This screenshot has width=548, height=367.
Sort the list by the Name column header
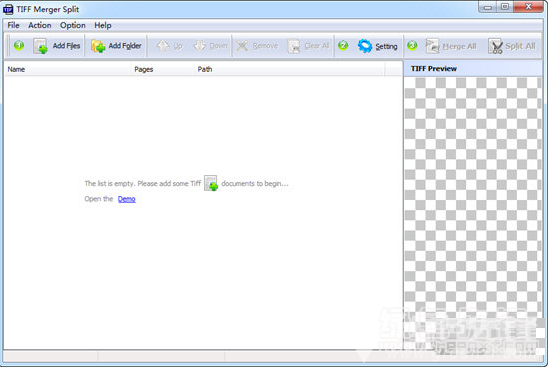[68, 69]
